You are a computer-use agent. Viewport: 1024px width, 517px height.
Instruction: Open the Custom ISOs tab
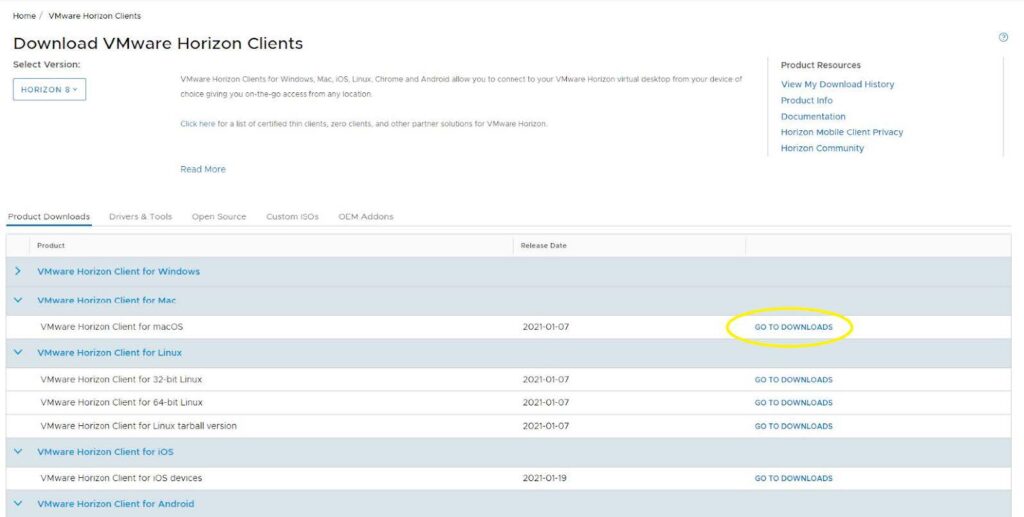coord(292,217)
